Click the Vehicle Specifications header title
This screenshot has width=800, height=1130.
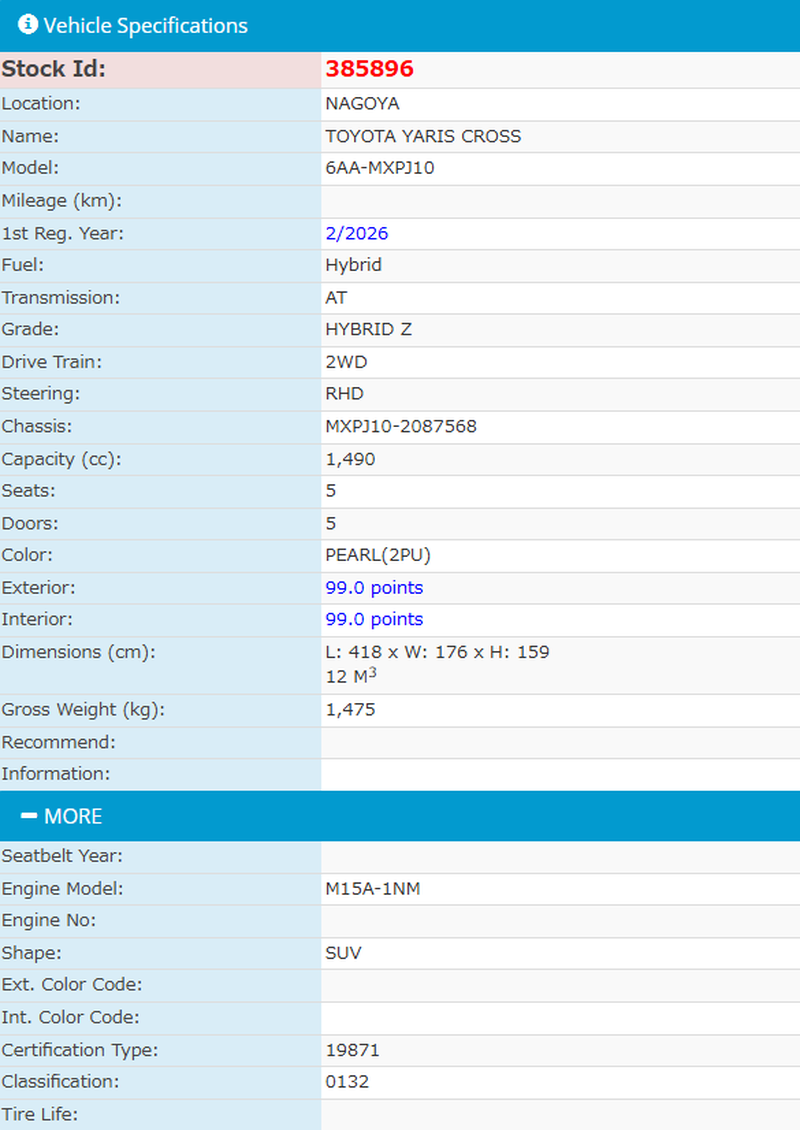[x=146, y=25]
